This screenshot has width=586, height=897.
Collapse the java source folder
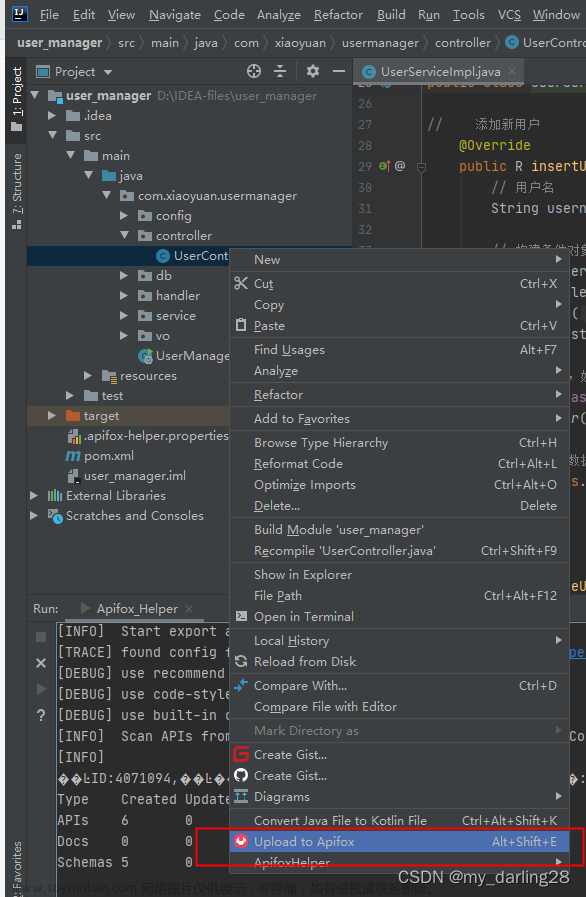pyautogui.click(x=89, y=175)
